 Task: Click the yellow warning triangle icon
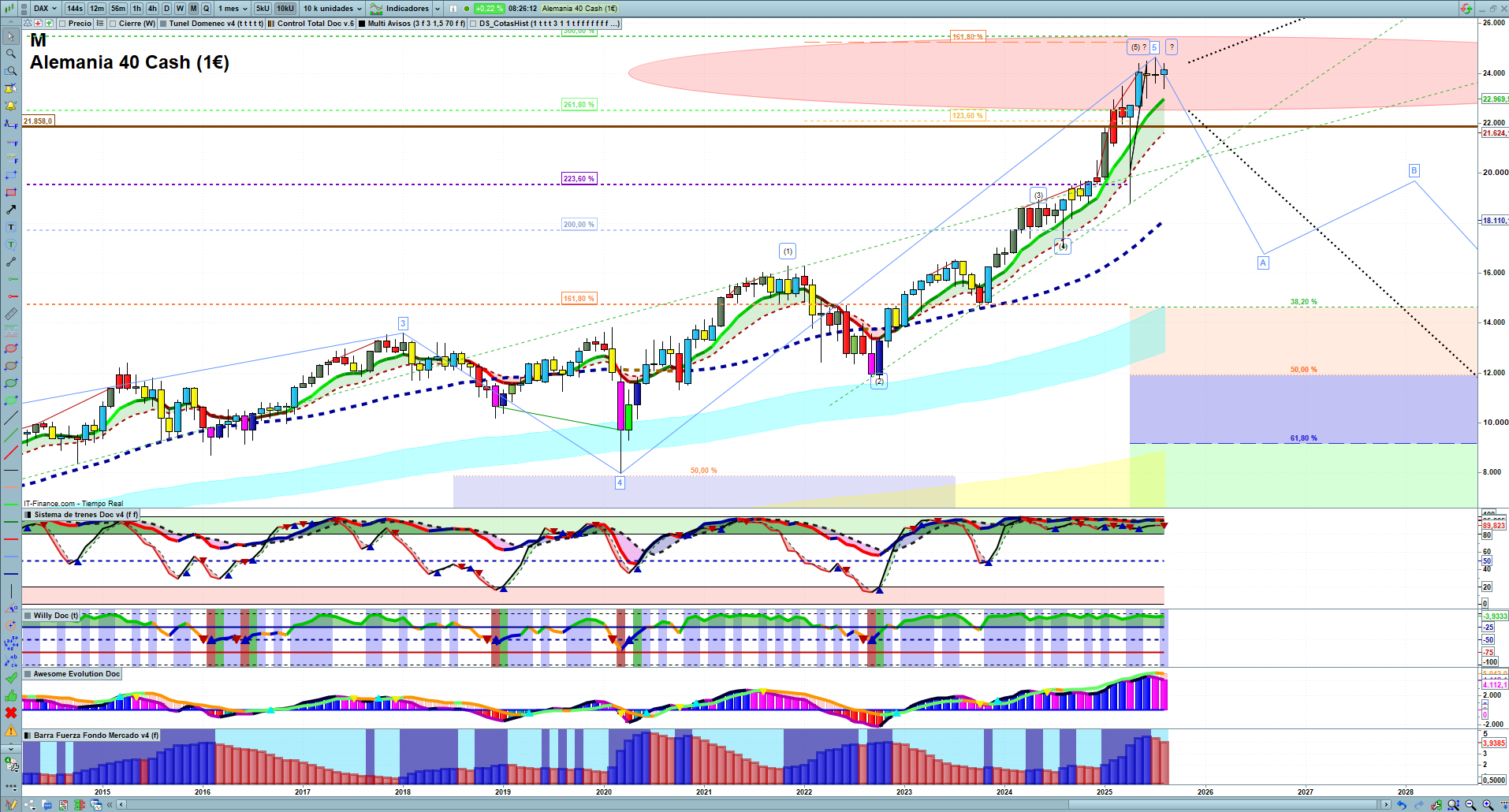(x=11, y=731)
